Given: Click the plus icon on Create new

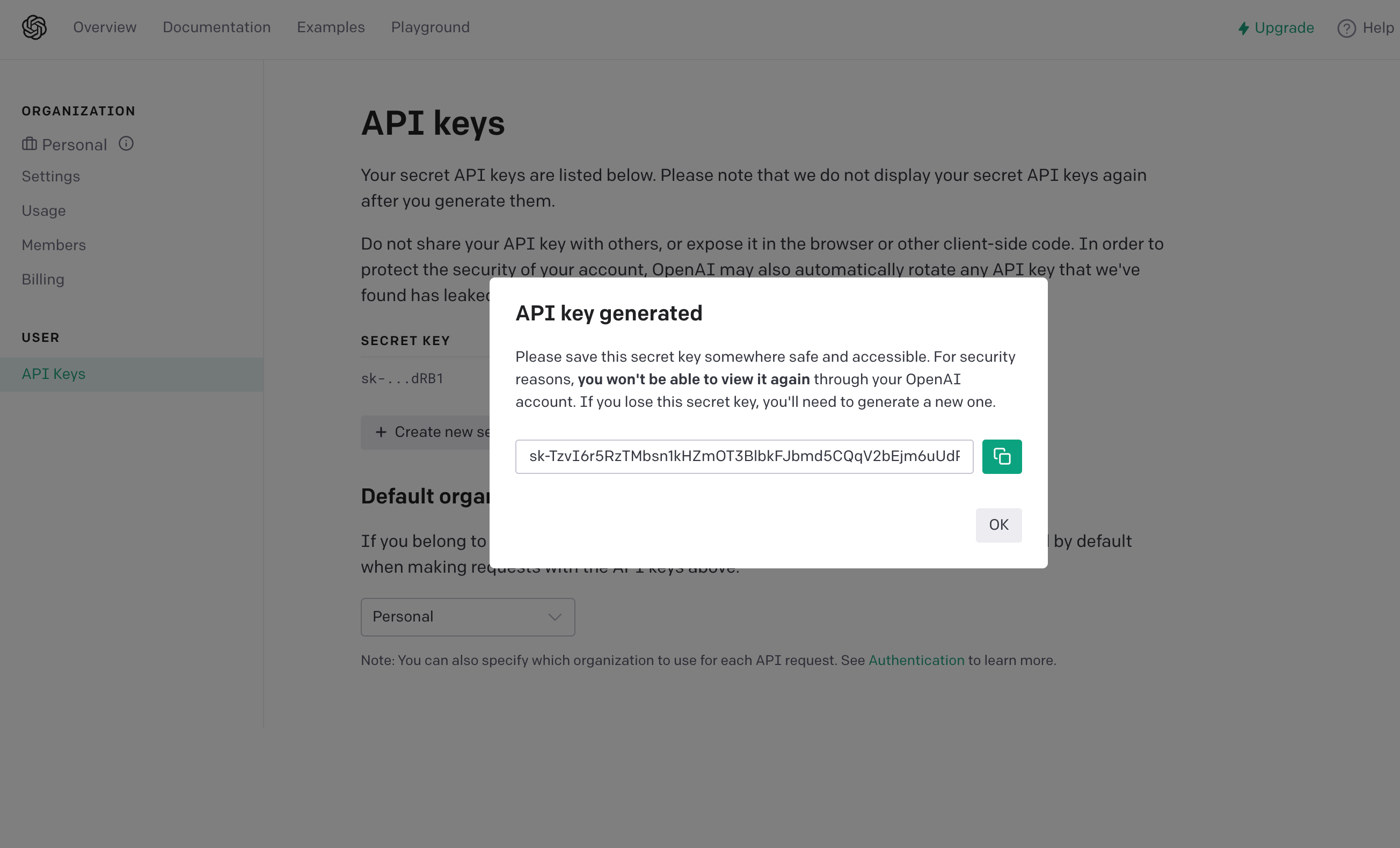Looking at the screenshot, I should [x=381, y=432].
